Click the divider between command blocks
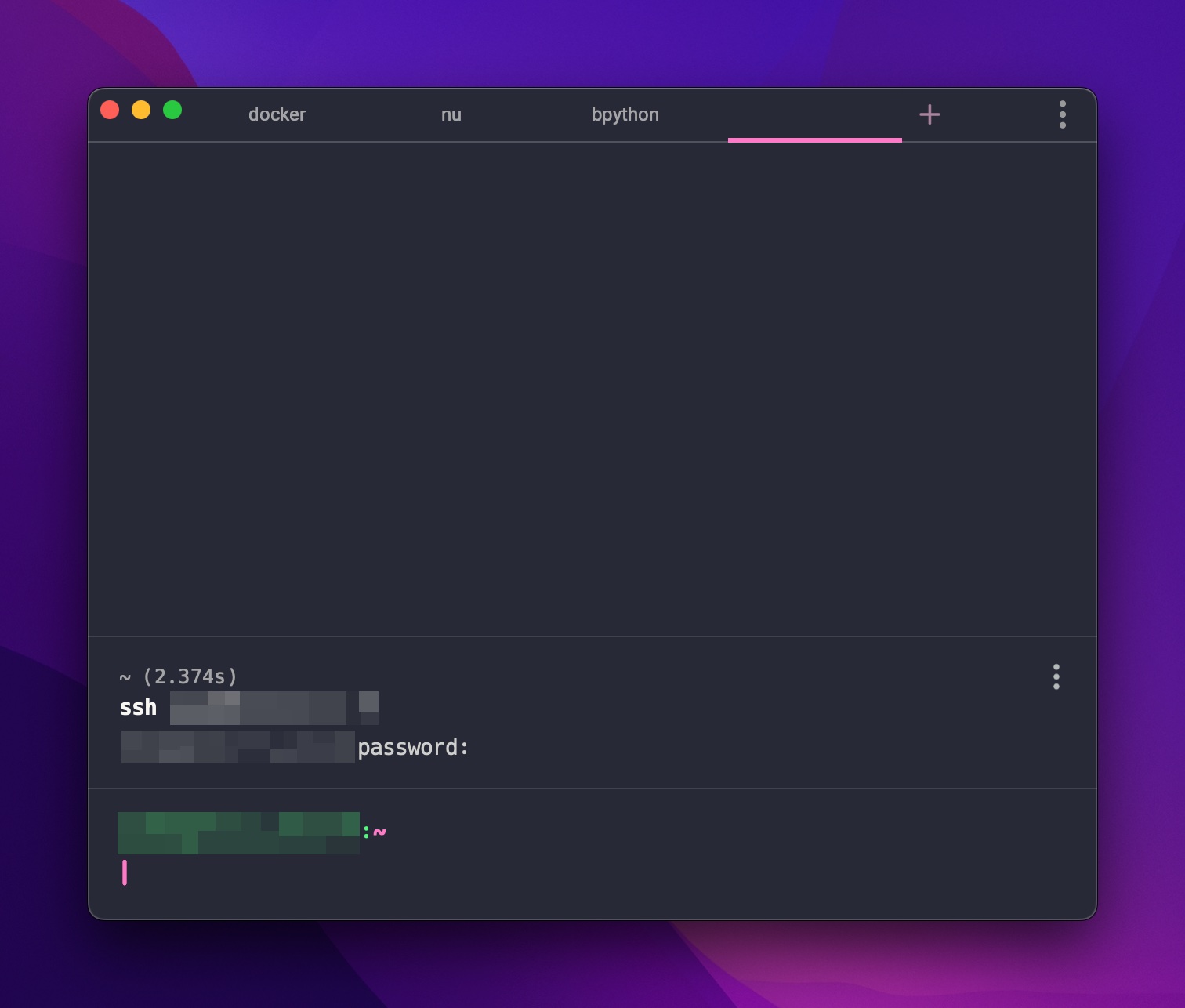 coord(592,786)
